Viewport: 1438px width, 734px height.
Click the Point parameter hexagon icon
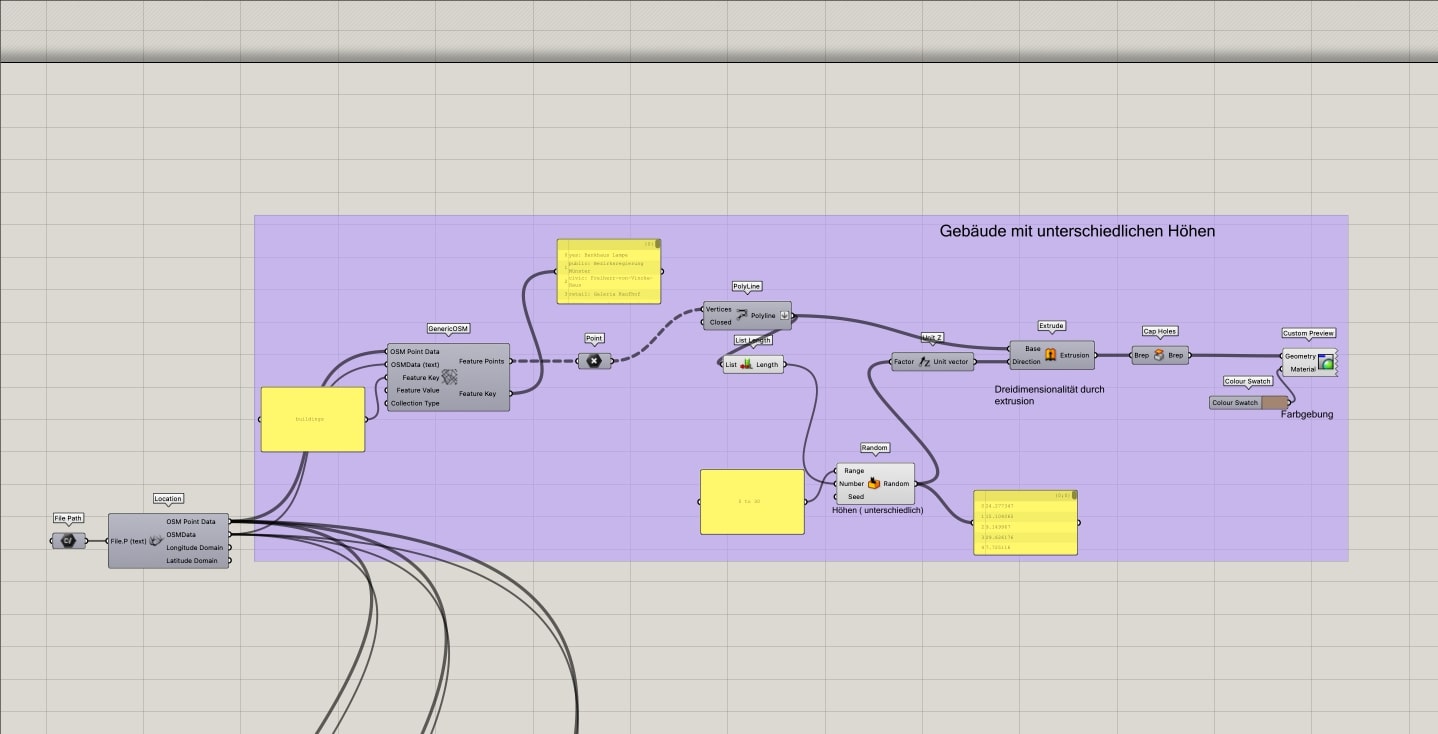click(594, 360)
